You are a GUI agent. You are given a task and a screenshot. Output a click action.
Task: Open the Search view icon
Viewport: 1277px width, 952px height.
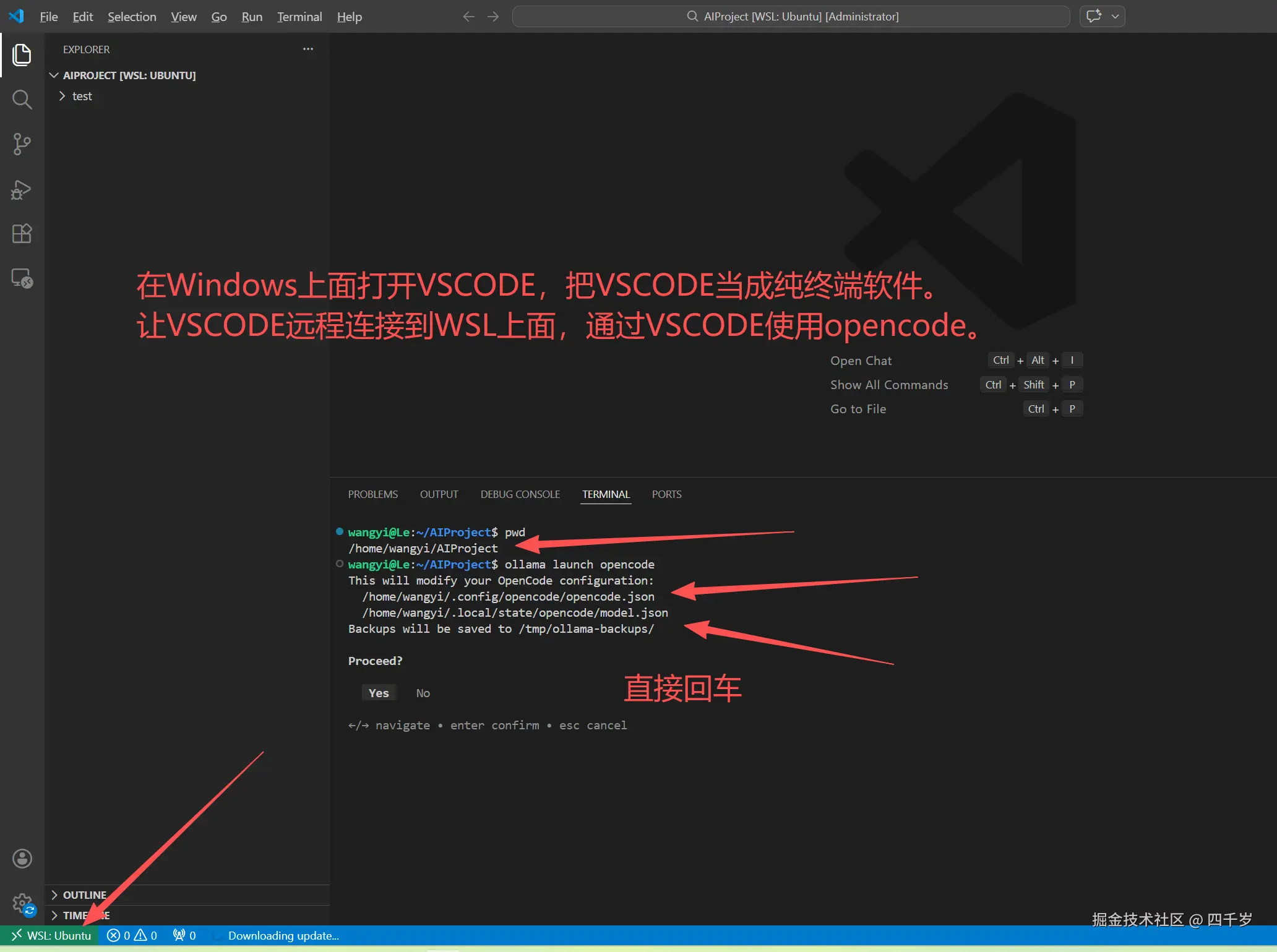[22, 99]
